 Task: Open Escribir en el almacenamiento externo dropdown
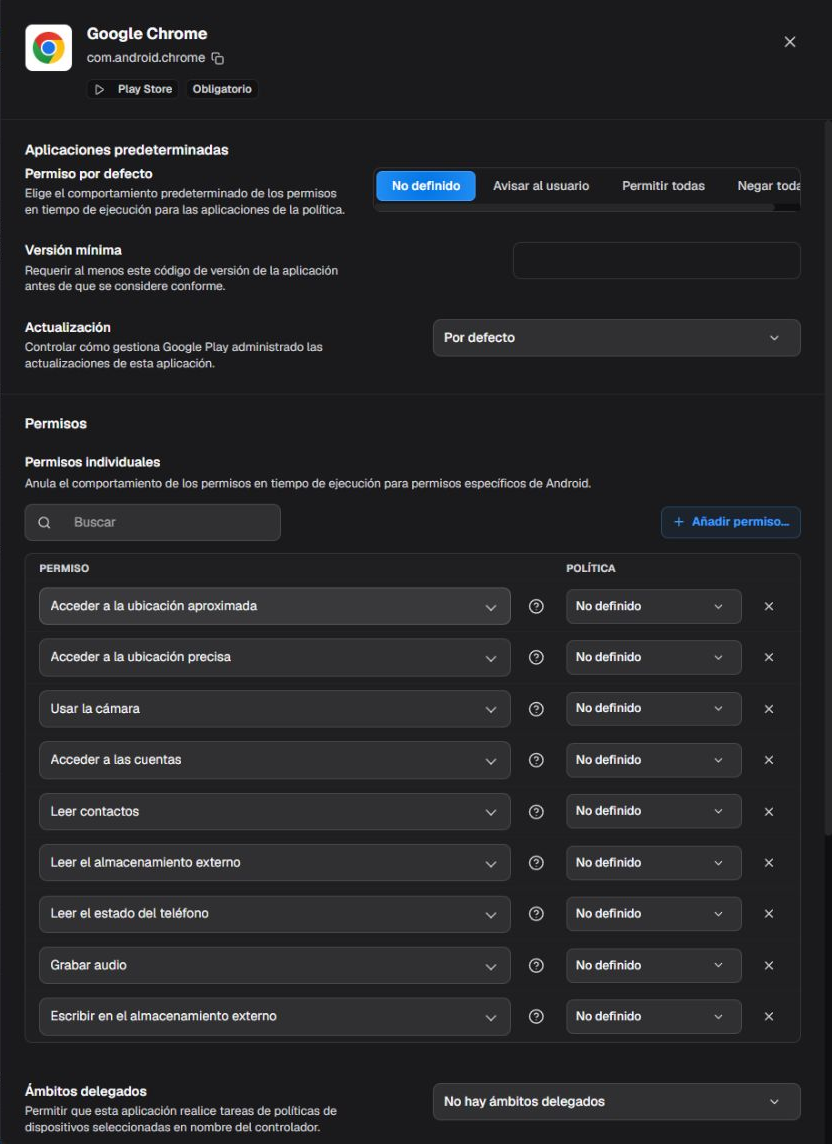[x=274, y=1016]
